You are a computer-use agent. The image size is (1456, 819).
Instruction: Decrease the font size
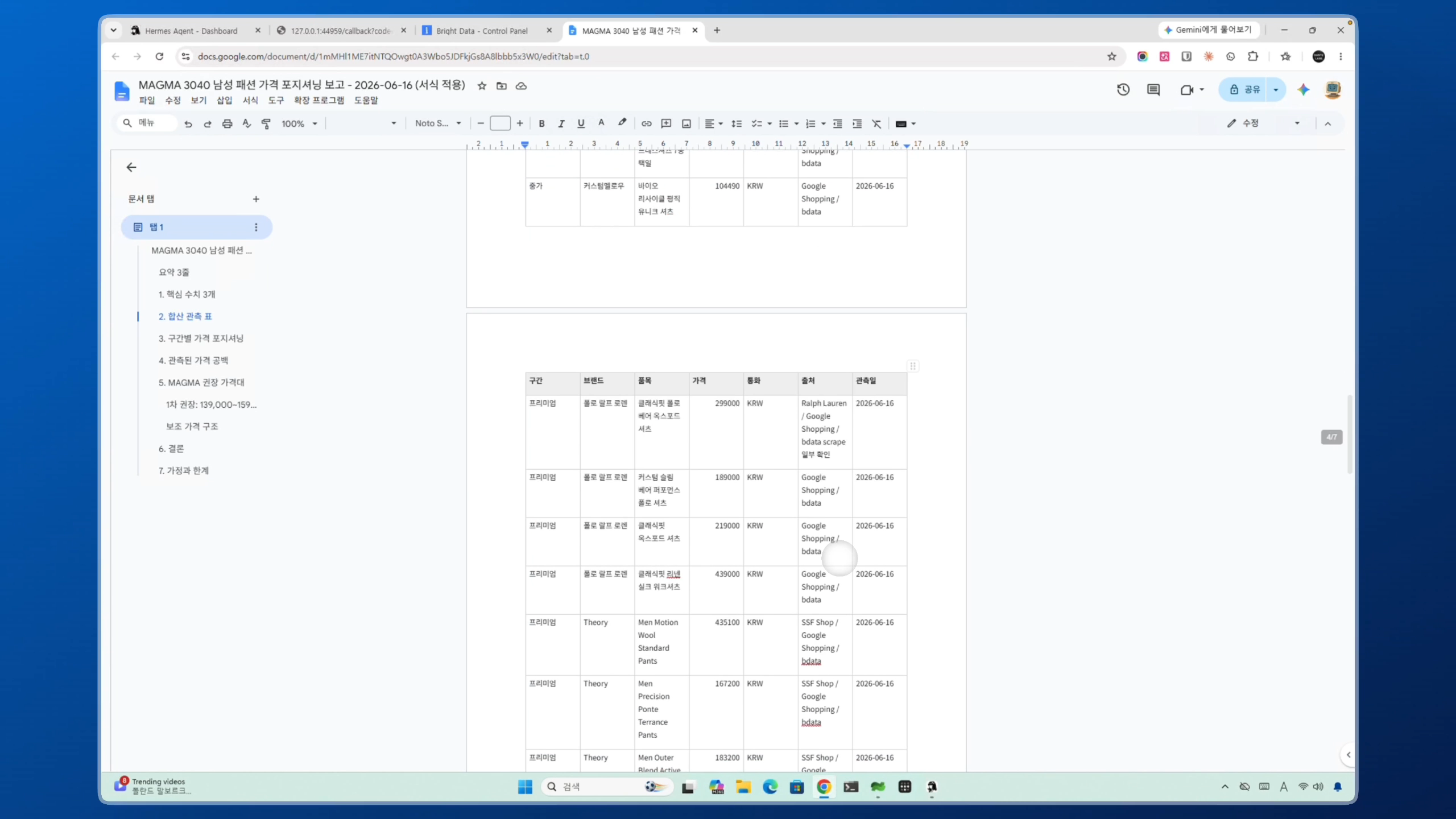pyautogui.click(x=481, y=123)
